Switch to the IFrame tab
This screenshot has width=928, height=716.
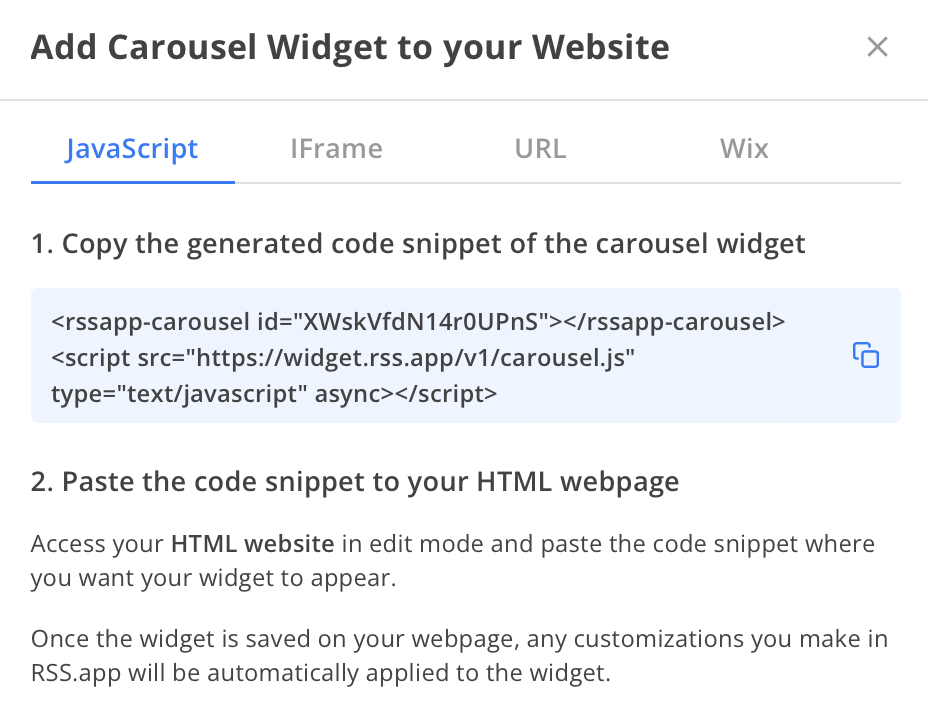[x=336, y=149]
